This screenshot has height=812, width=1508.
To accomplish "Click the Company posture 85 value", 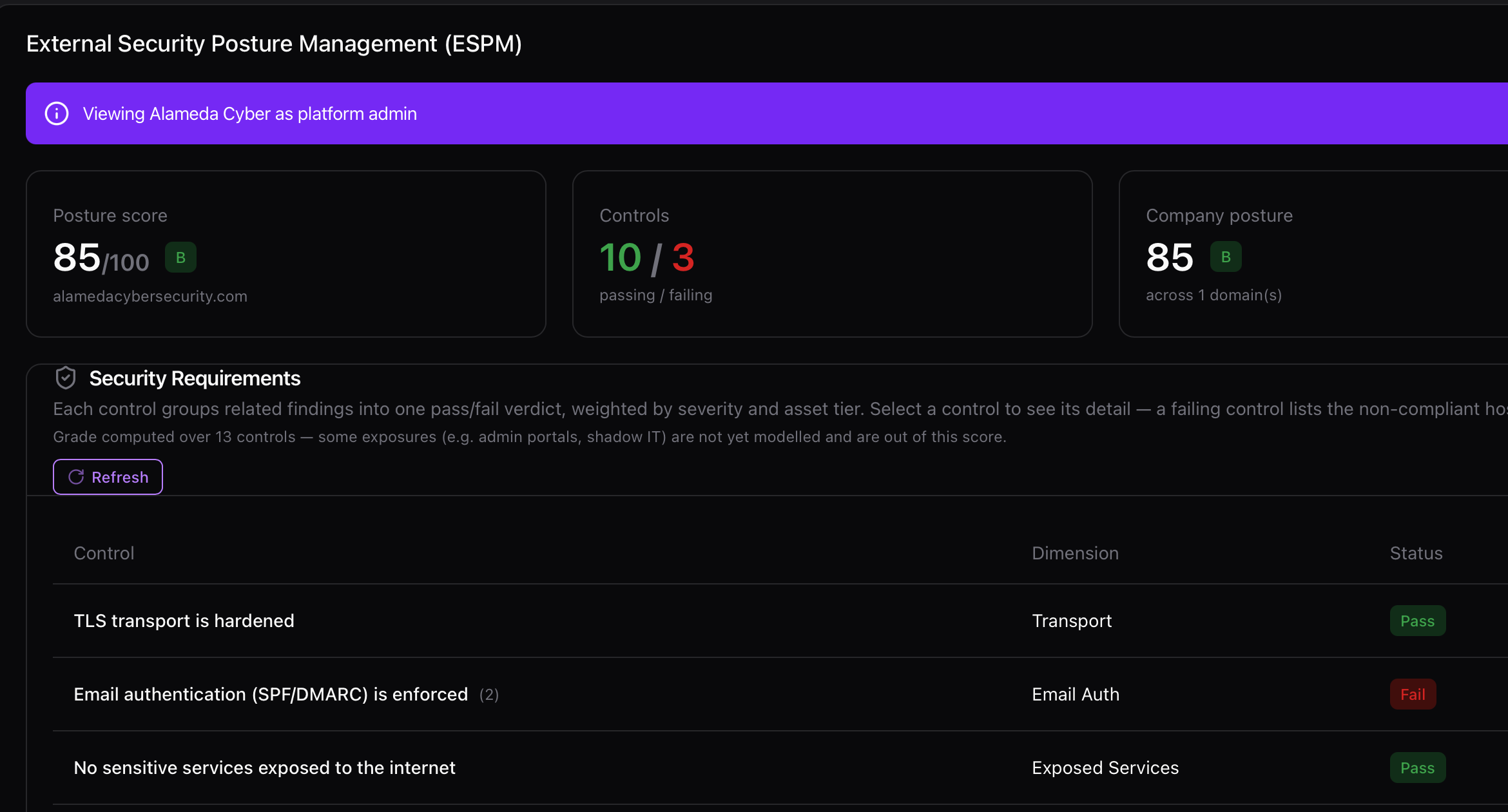I will pos(1170,257).
